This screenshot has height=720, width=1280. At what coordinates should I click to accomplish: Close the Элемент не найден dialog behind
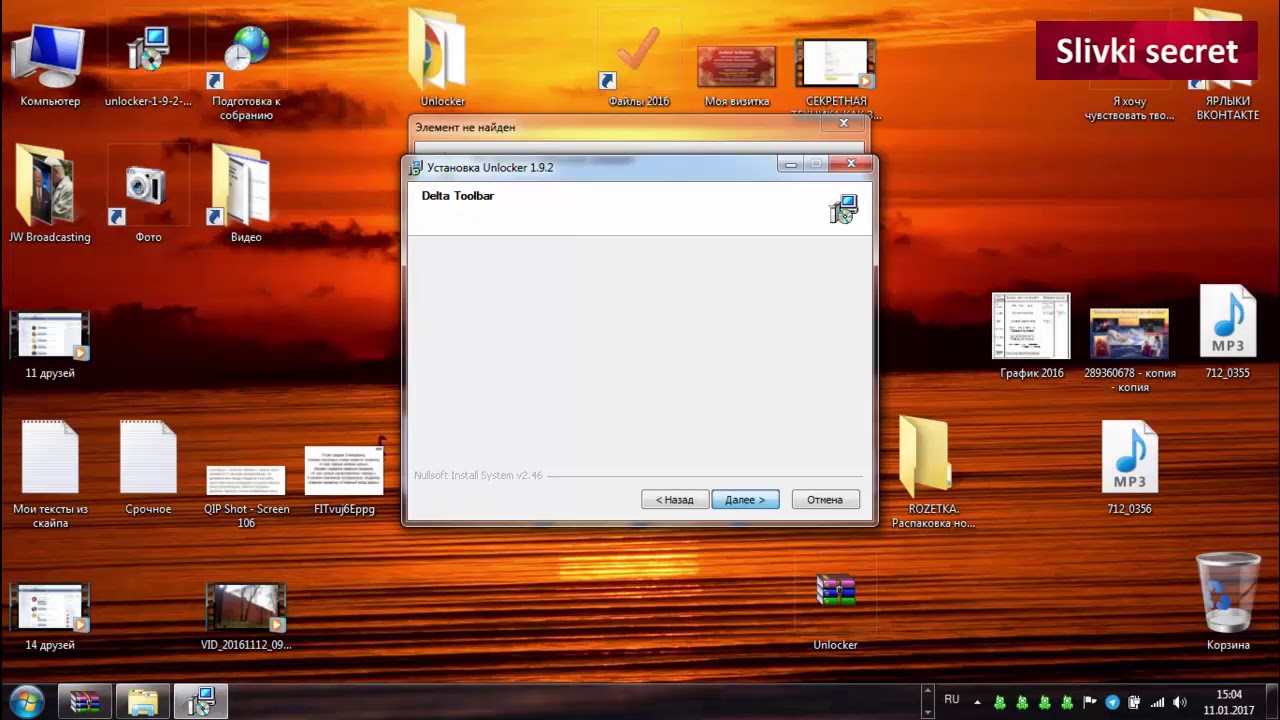843,123
